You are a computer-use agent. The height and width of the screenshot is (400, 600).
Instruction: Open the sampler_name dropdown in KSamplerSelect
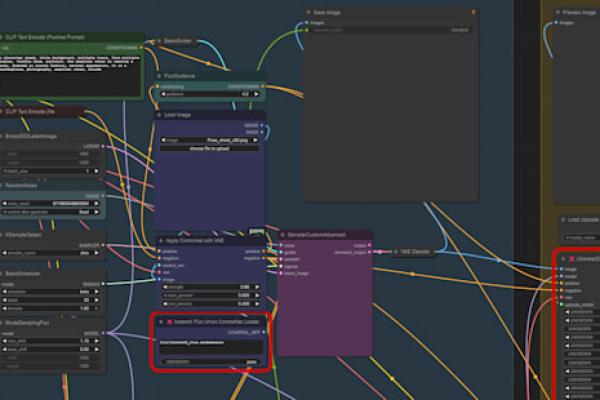[51, 253]
